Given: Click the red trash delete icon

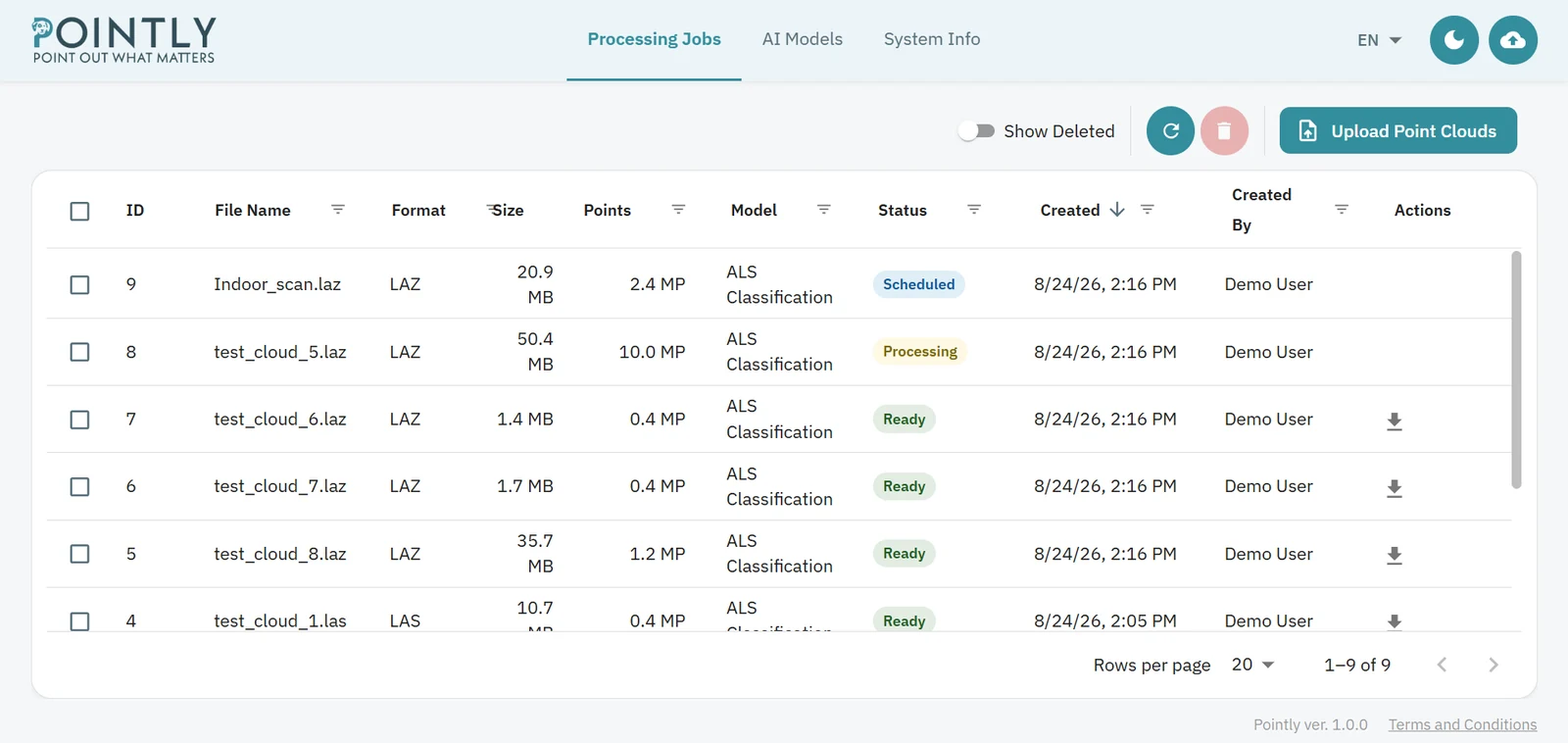Looking at the screenshot, I should (1224, 130).
